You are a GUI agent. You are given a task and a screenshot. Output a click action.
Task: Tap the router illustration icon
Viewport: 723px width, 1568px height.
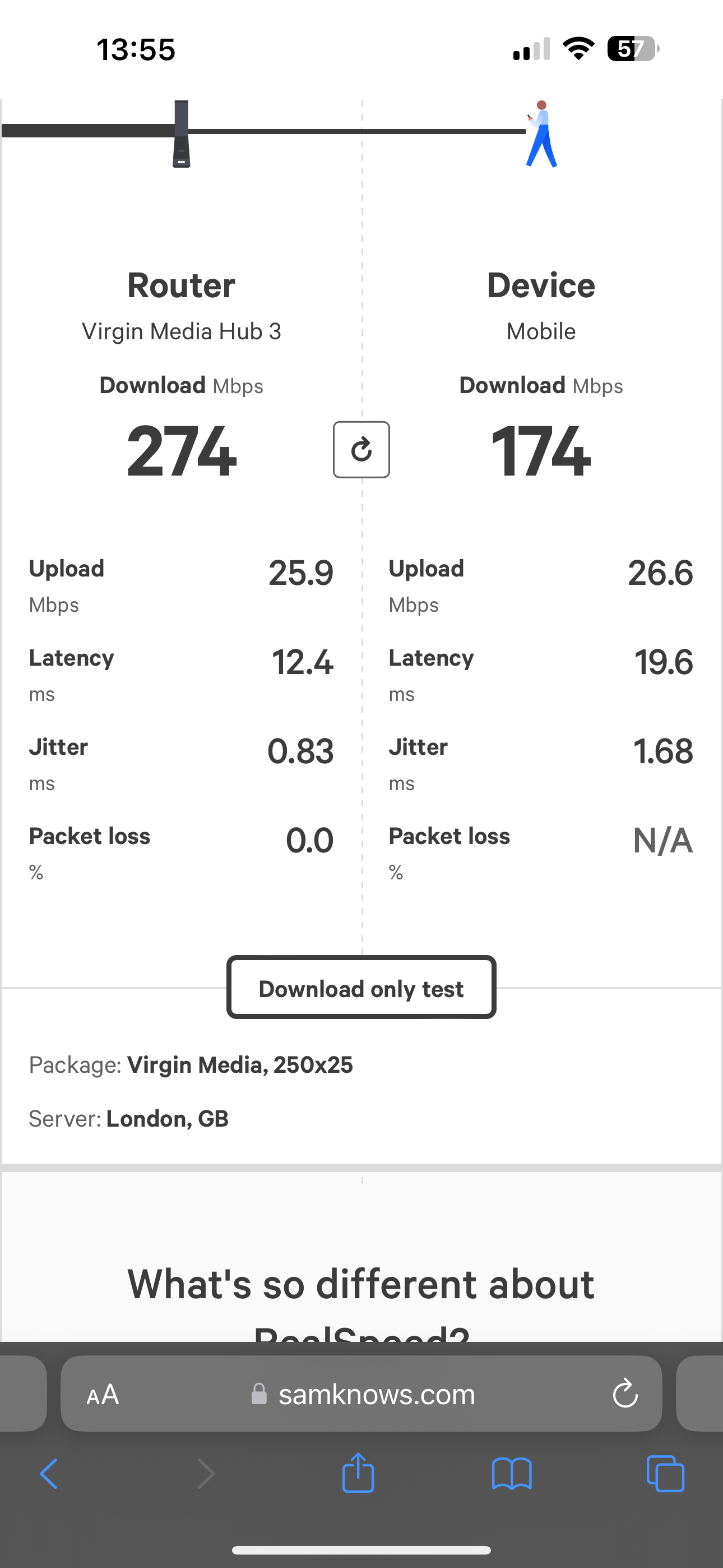[182, 134]
